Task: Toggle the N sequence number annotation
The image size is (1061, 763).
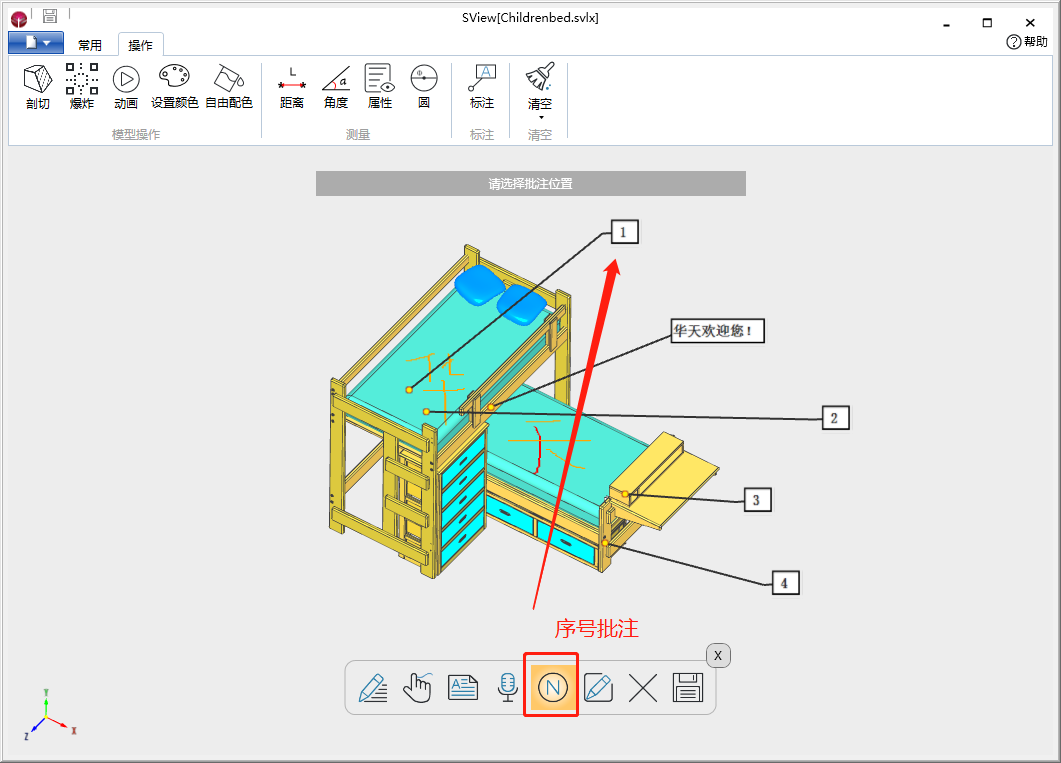Action: click(553, 688)
